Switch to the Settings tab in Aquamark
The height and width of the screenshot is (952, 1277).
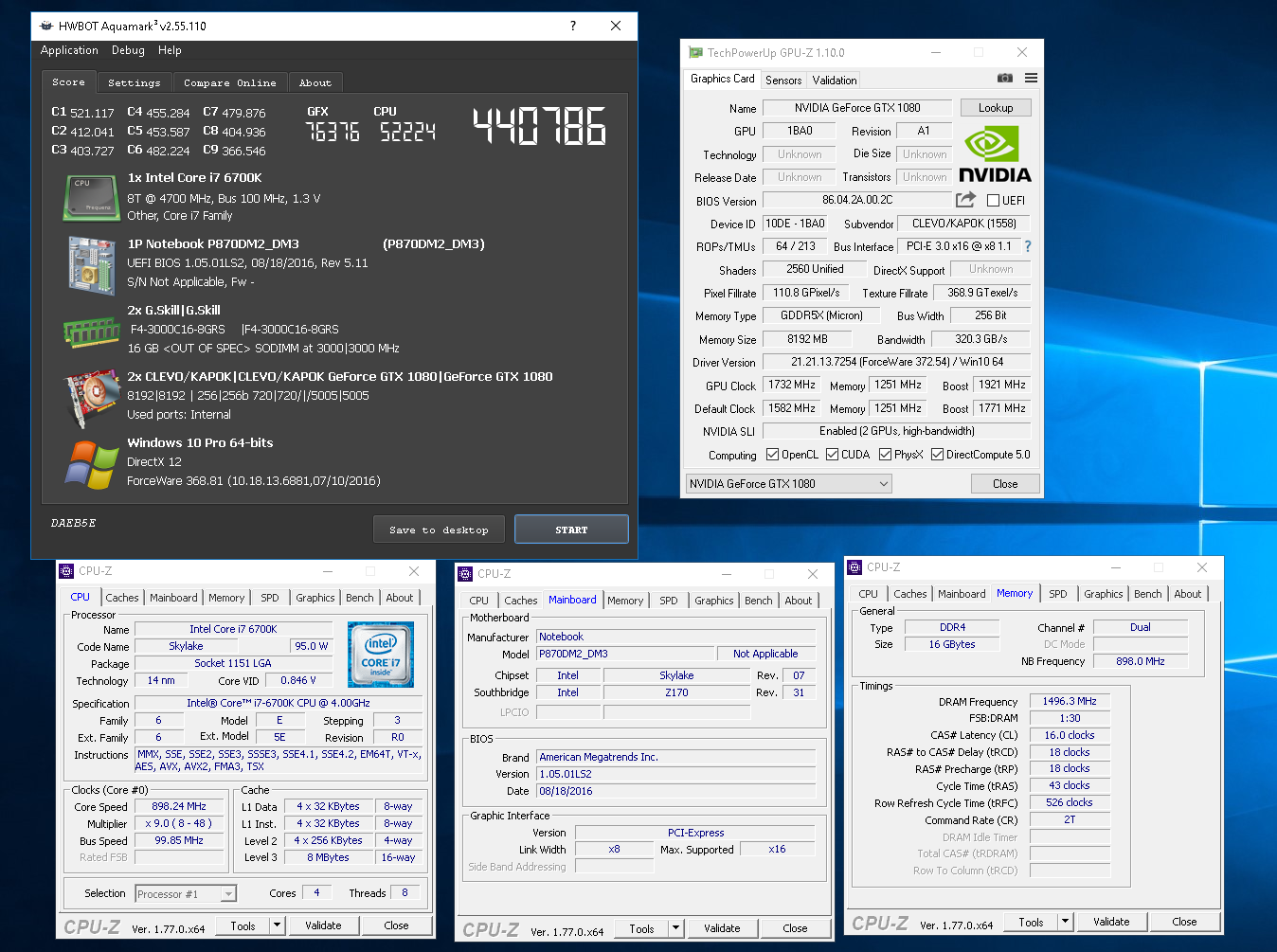click(x=135, y=83)
